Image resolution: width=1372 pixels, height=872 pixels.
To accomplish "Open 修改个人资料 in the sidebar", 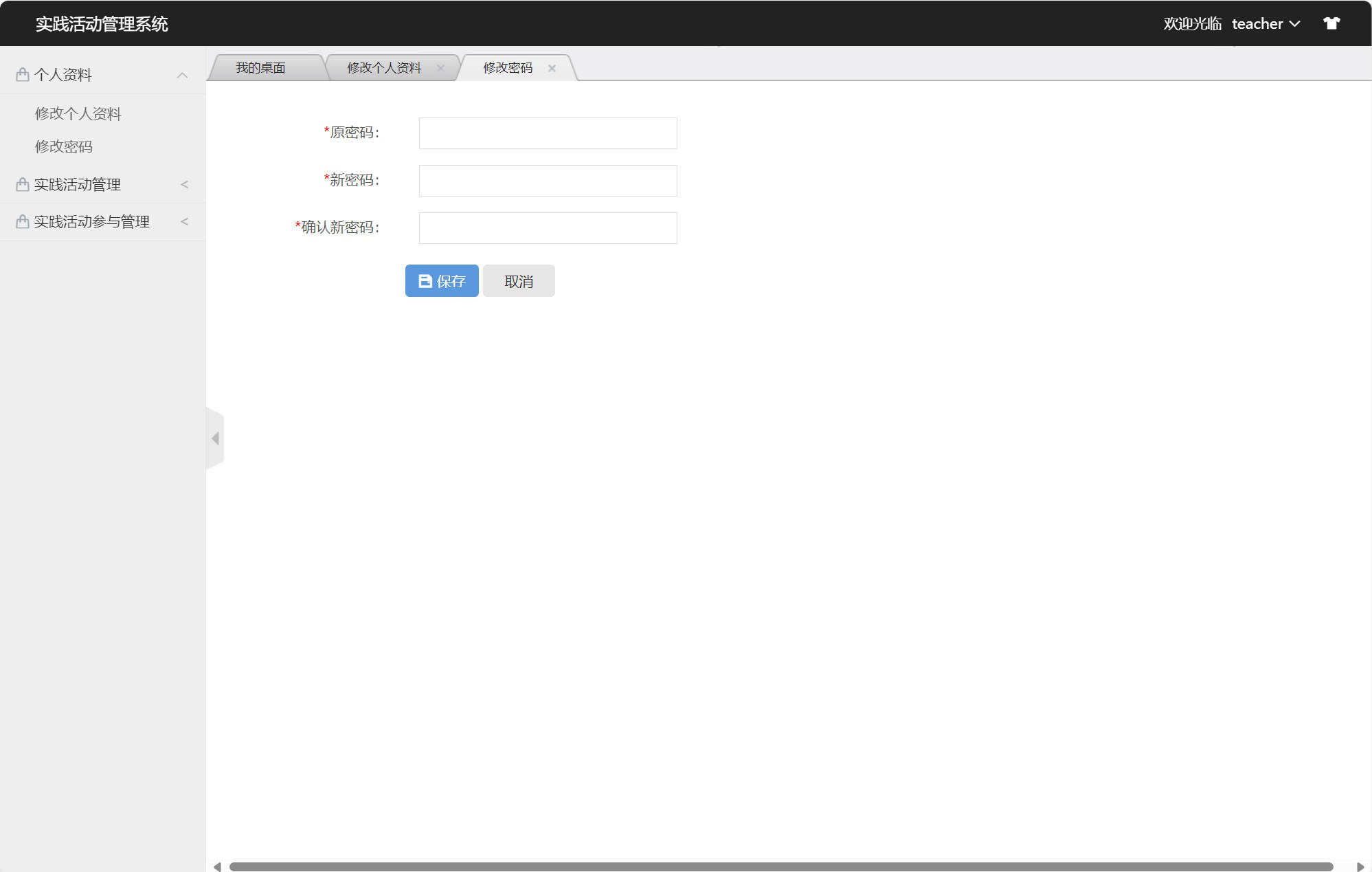I will tap(78, 113).
